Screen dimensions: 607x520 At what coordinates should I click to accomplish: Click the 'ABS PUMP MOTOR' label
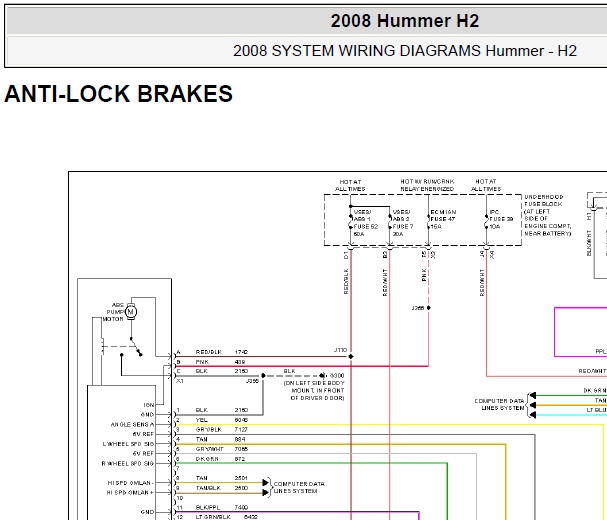pos(115,312)
